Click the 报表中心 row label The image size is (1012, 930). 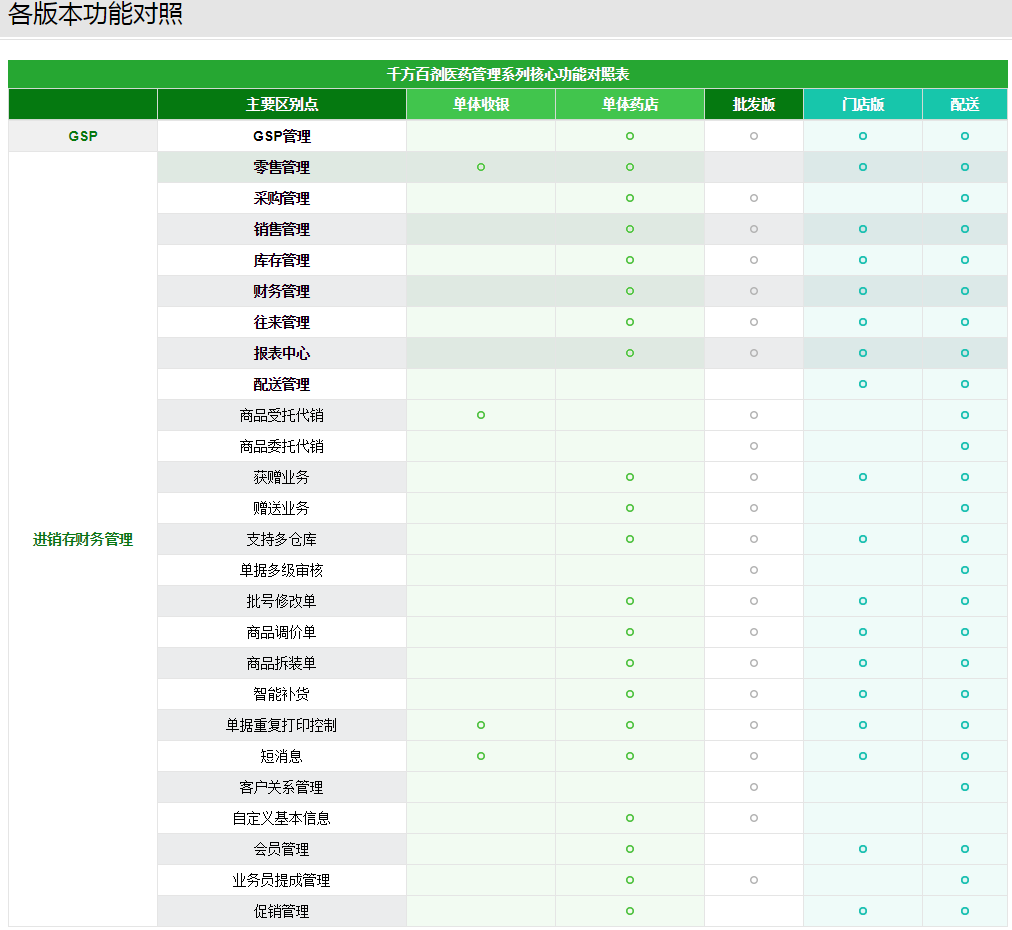point(281,353)
